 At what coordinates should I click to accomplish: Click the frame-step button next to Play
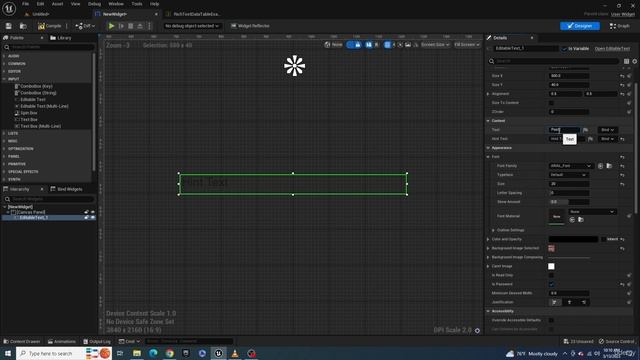[121, 26]
